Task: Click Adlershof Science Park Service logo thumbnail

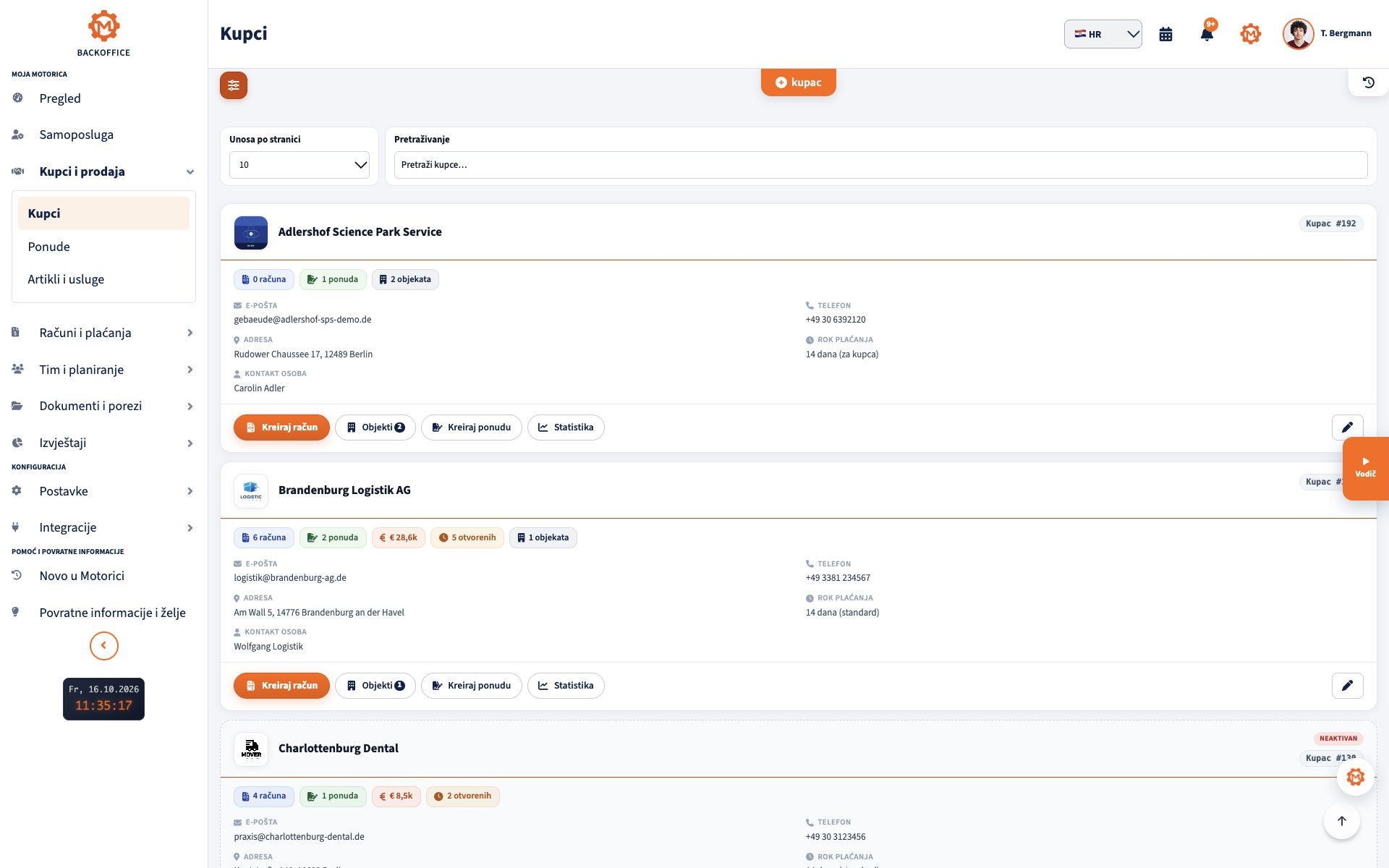Action: (251, 233)
